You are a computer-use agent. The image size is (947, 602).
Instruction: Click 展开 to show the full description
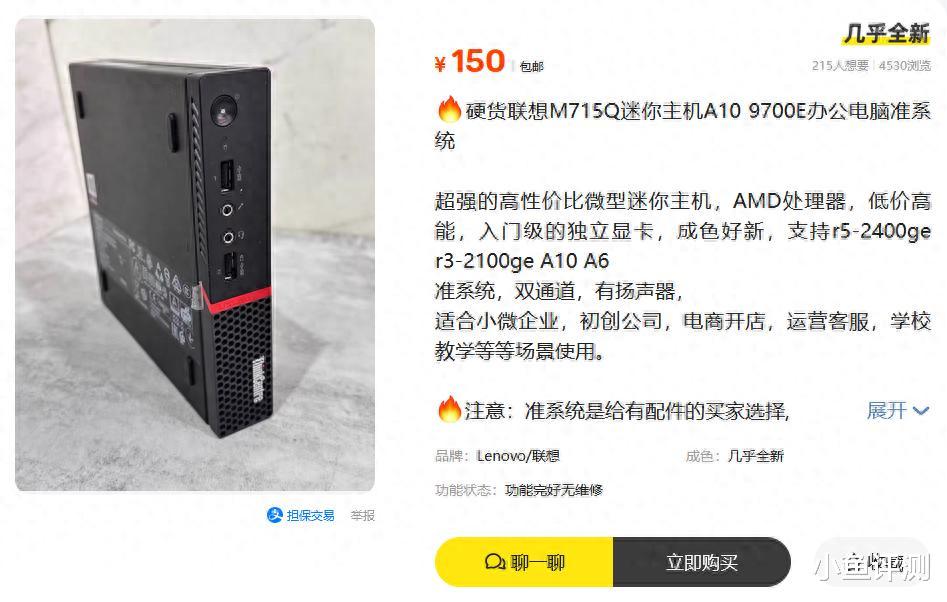point(887,411)
